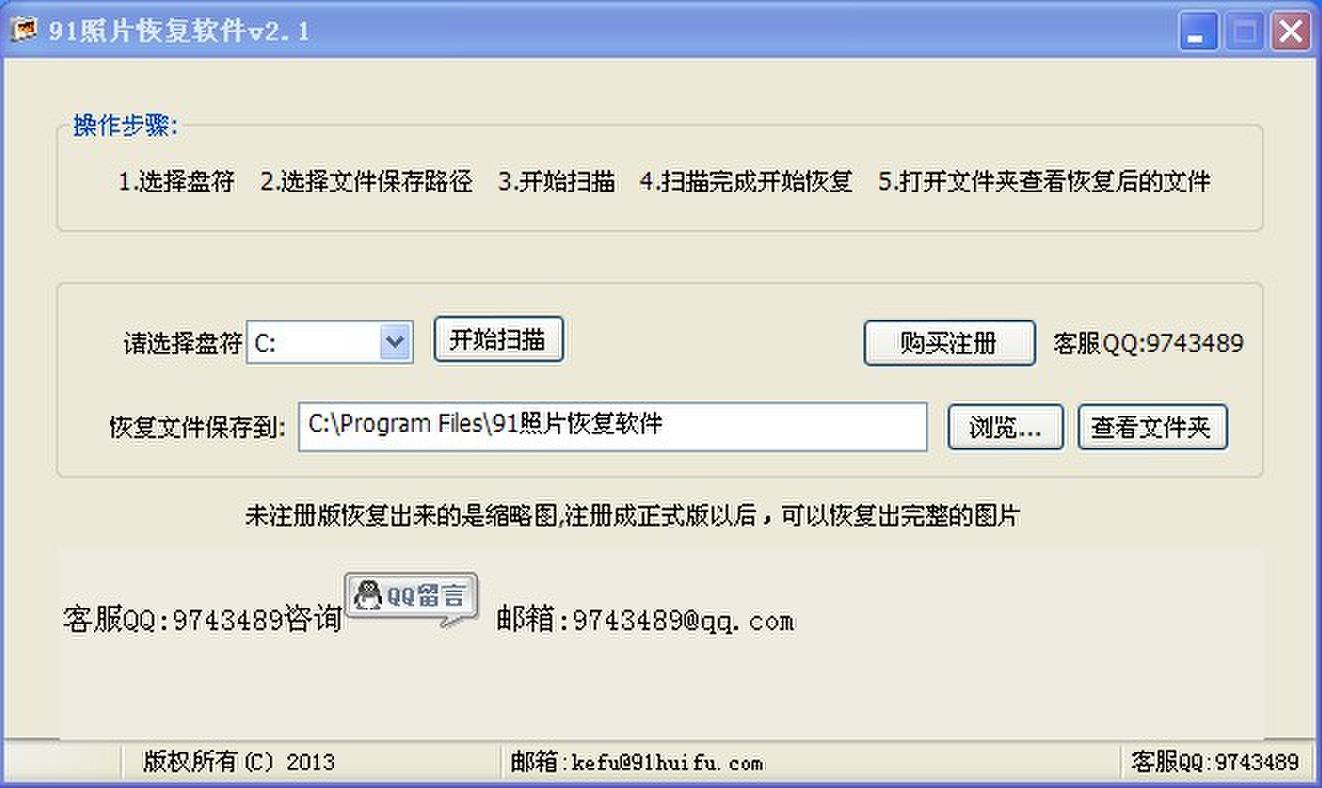Open the drive letter dropdown arrow
The image size is (1322, 788).
pyautogui.click(x=395, y=342)
